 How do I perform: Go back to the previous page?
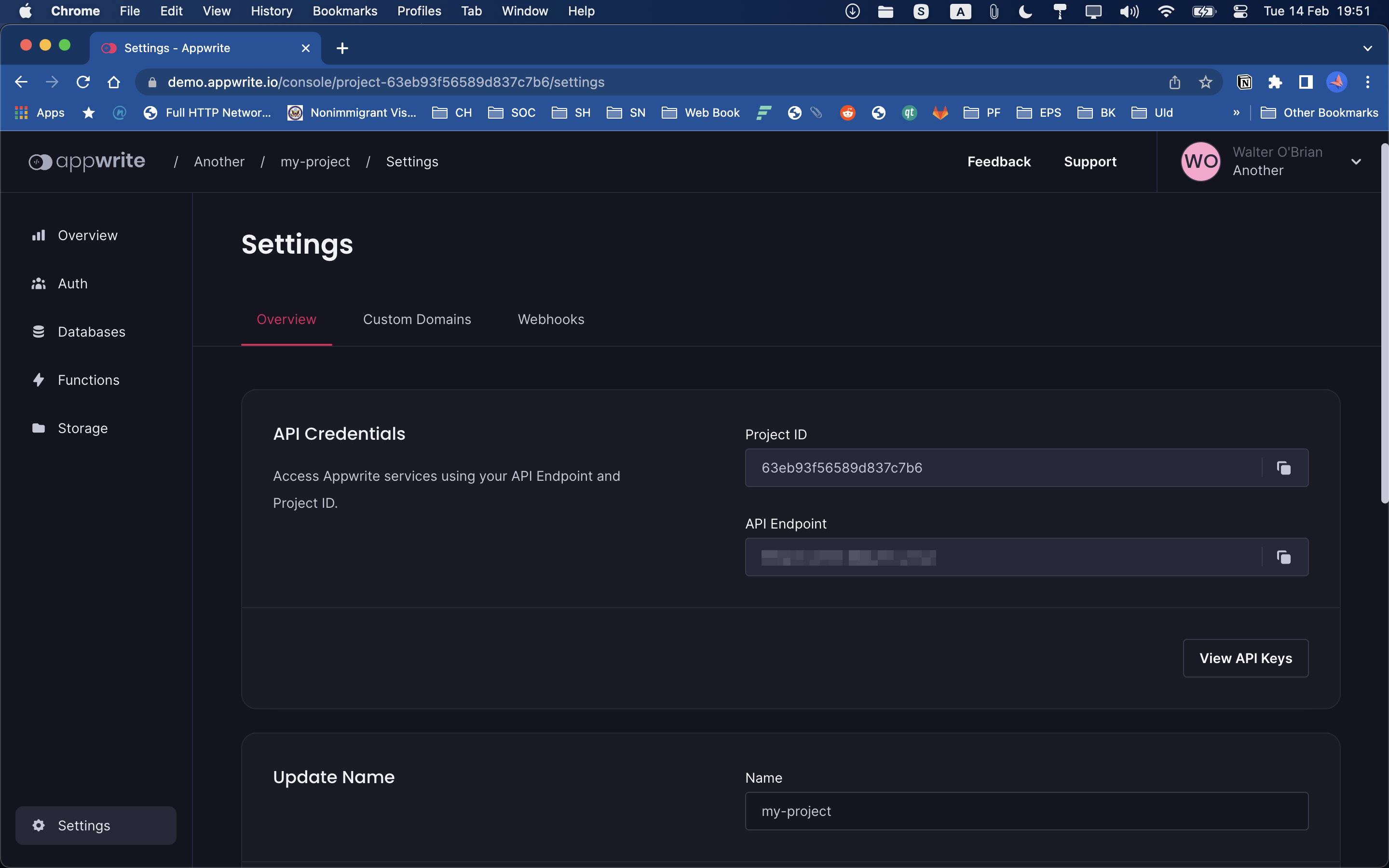click(21, 82)
